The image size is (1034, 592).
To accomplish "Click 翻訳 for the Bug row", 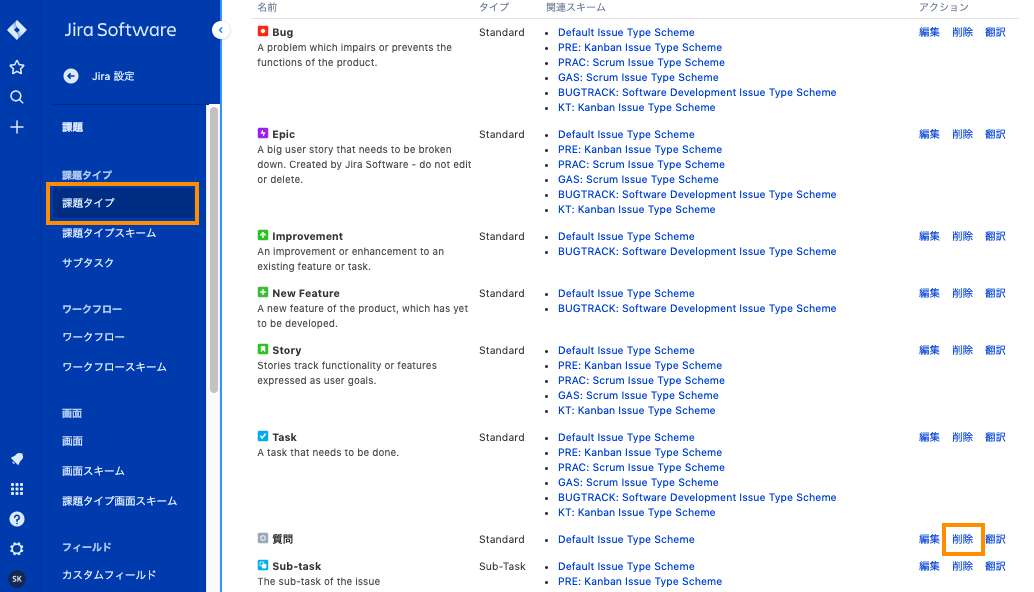I will click(995, 32).
